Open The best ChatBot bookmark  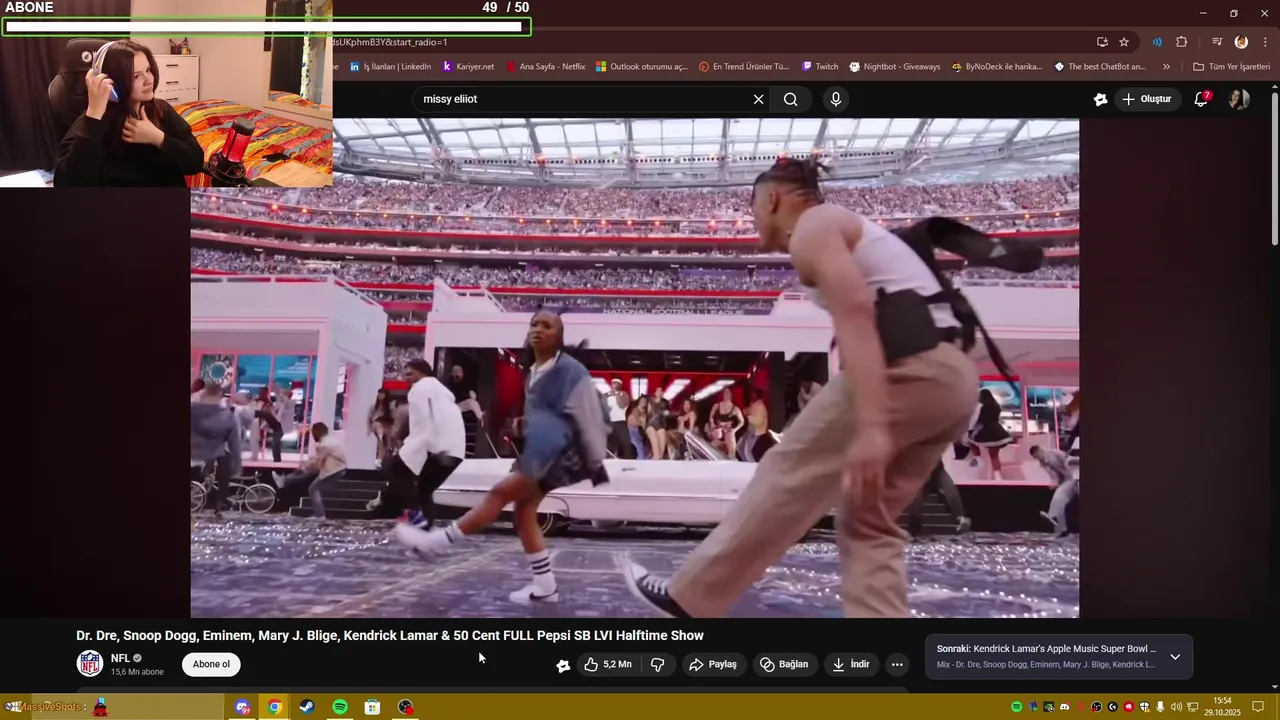(x=1100, y=67)
